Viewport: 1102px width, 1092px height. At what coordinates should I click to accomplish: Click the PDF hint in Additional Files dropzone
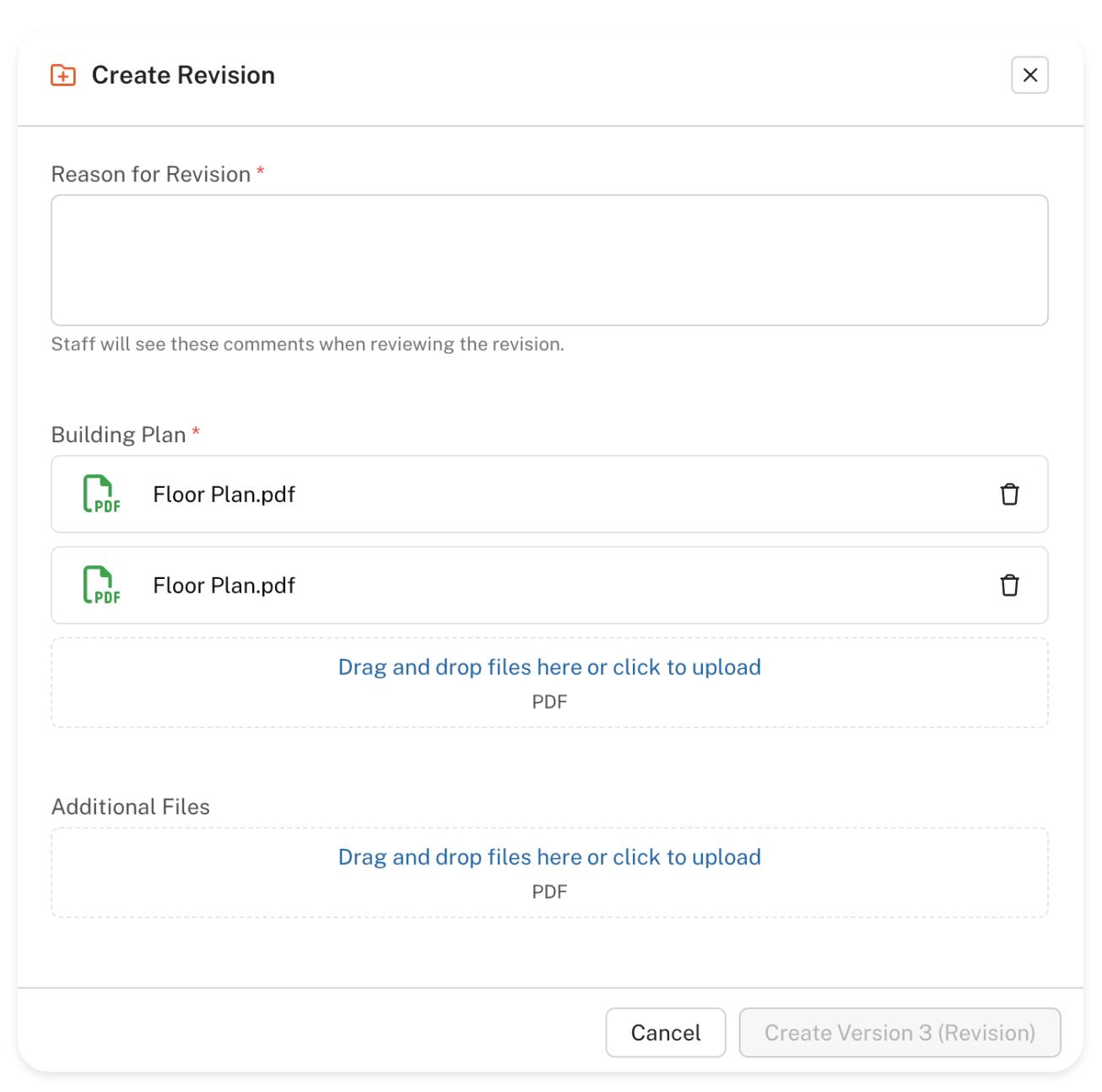click(549, 892)
